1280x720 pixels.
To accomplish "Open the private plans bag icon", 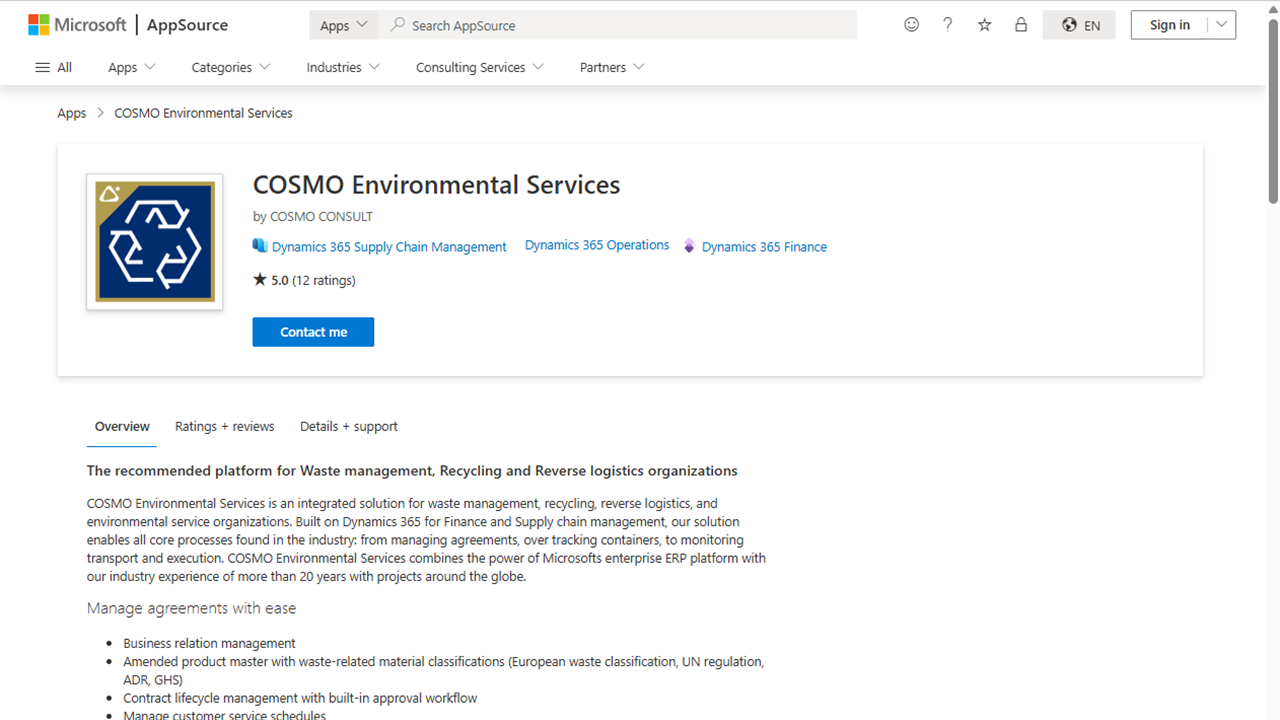I will (1021, 24).
